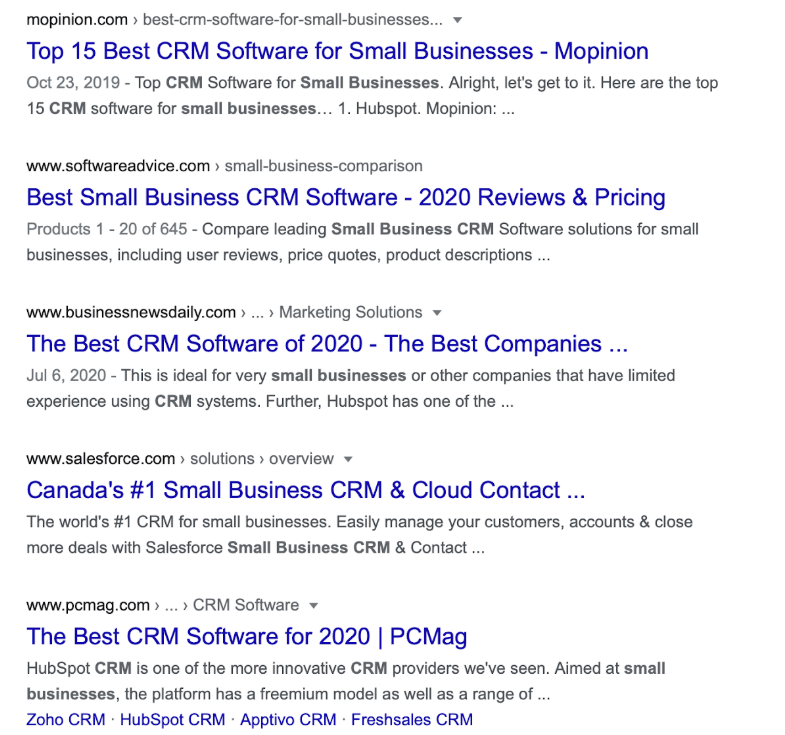Follow the Apptivo CRM sitelink
Screen dimensions: 785x735
[x=288, y=719]
